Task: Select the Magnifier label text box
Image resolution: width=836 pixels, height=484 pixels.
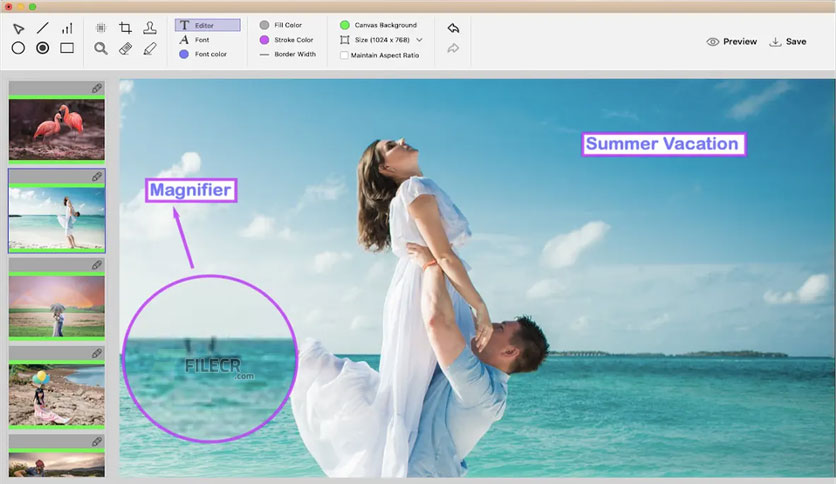Action: click(191, 190)
